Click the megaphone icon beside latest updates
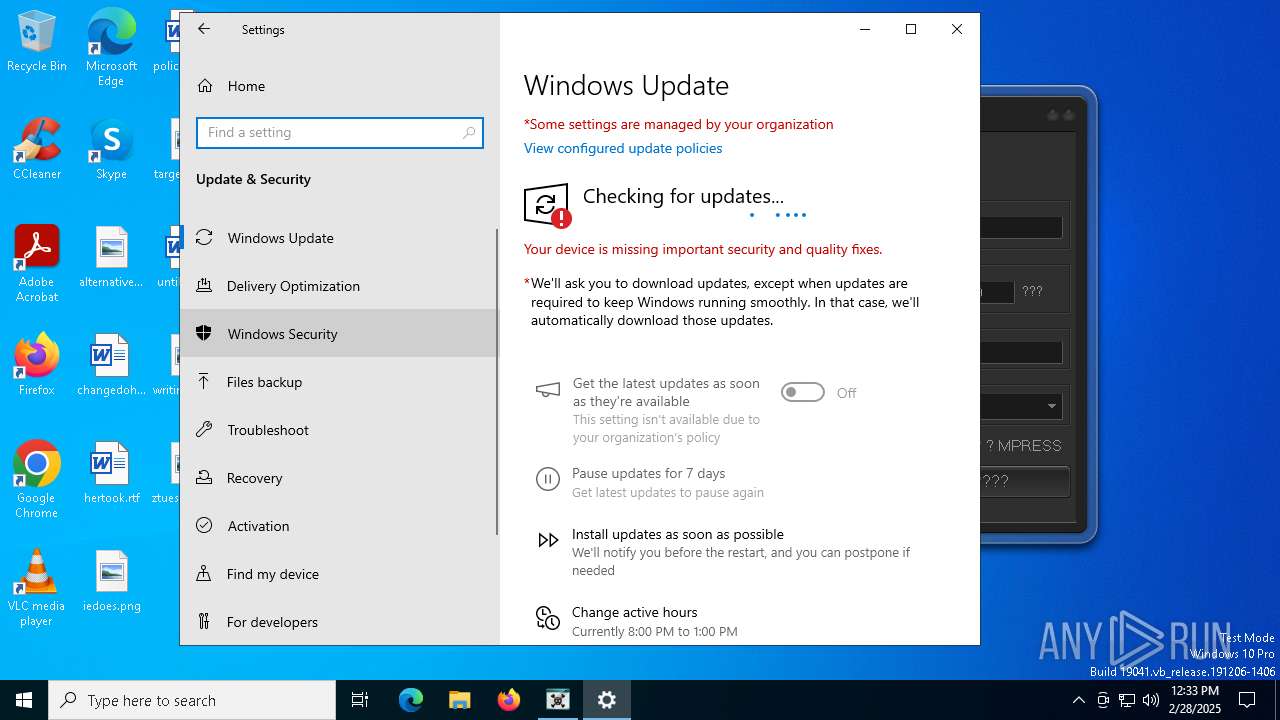Image resolution: width=1280 pixels, height=720 pixels. [x=548, y=390]
